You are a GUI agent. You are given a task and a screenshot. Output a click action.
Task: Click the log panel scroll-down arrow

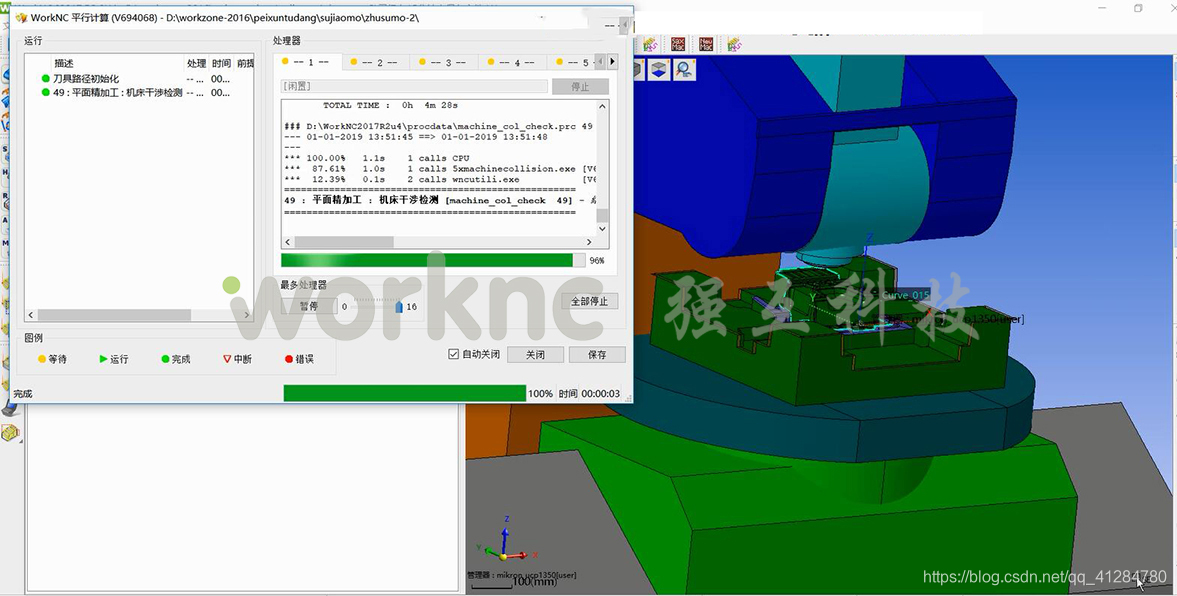(x=602, y=229)
